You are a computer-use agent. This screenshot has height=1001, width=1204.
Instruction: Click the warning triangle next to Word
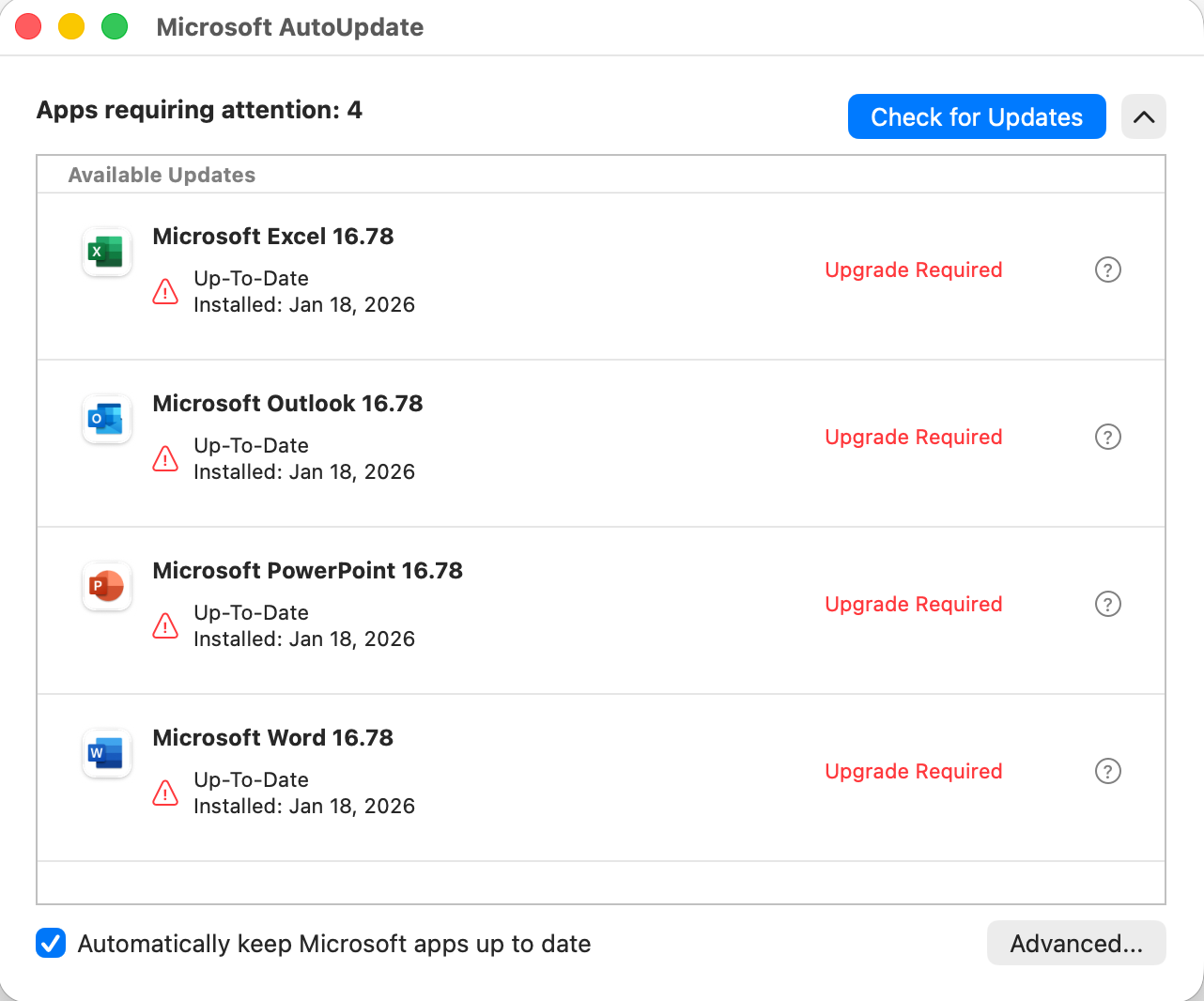click(165, 793)
